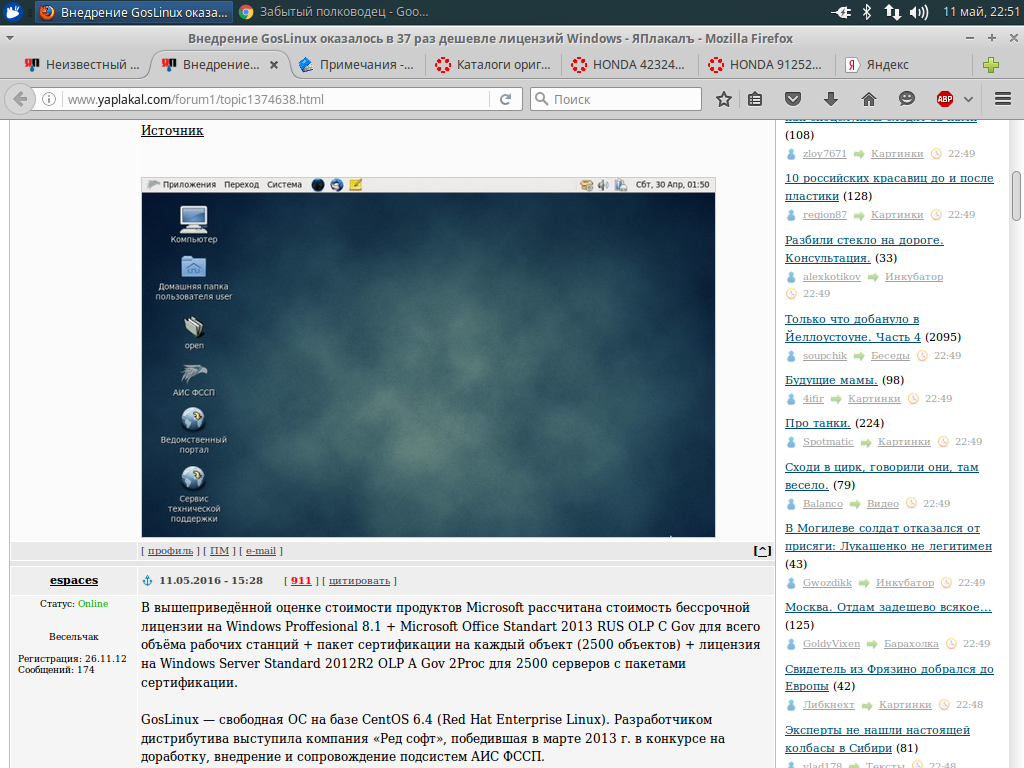Switch to tab 'Неизвестный ...'
Image resolution: width=1024 pixels, height=768 pixels.
[x=82, y=65]
